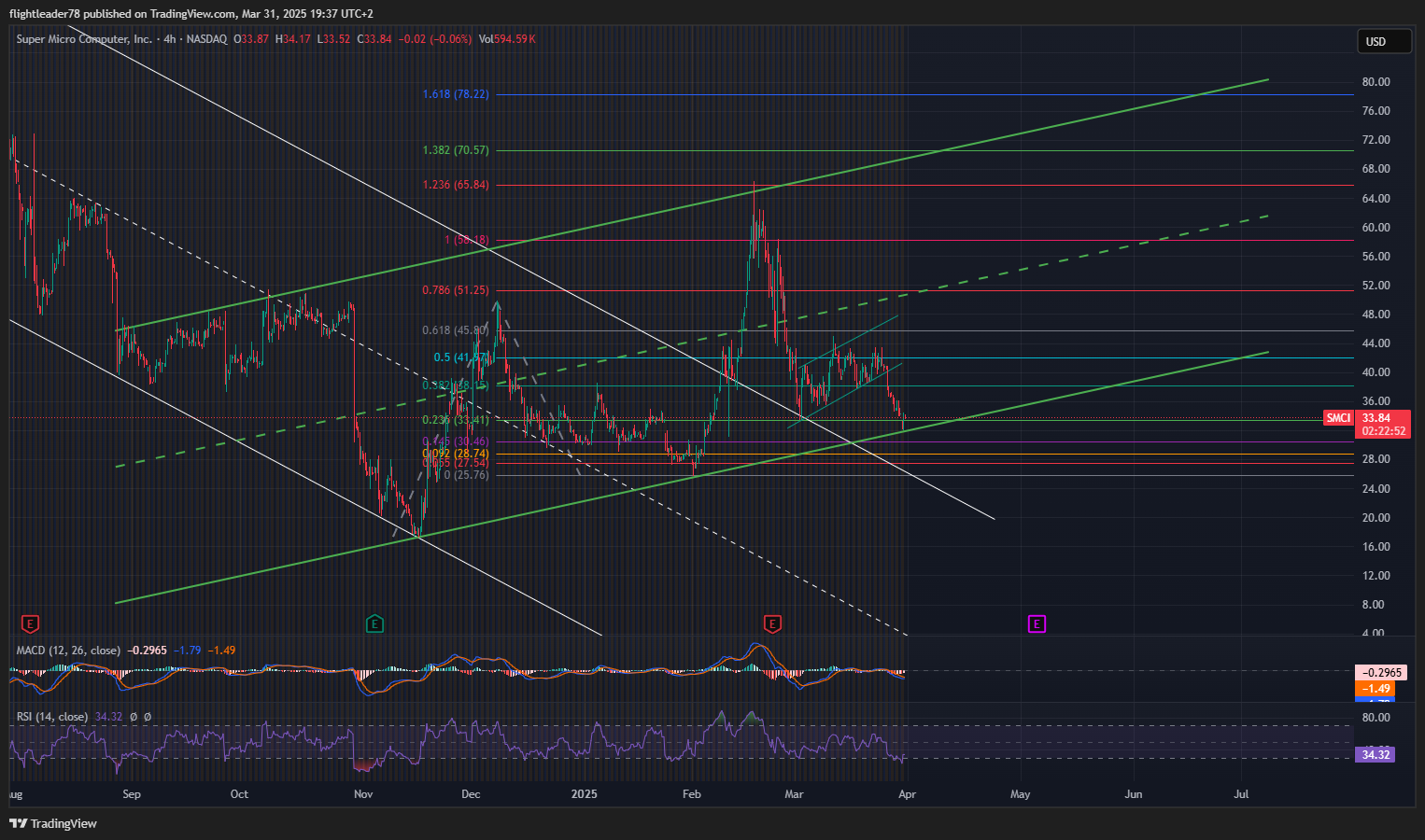
Task: Click the low price L33.52 in the legend
Action: coord(334,39)
